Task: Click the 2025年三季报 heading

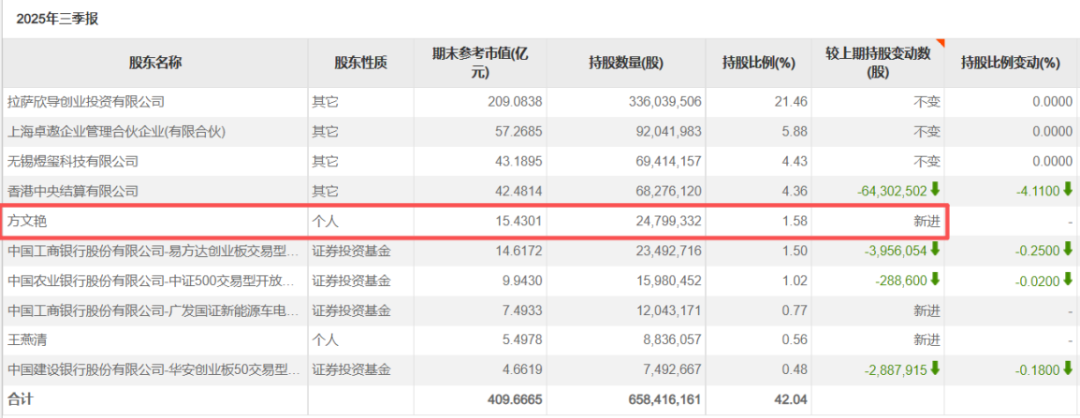Action: 58,19
